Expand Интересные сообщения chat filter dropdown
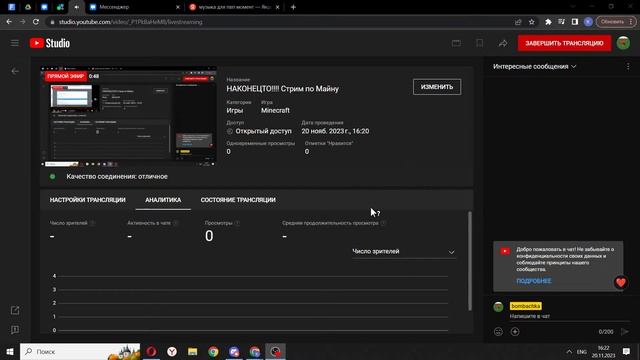This screenshot has height=360, width=640. (x=534, y=67)
